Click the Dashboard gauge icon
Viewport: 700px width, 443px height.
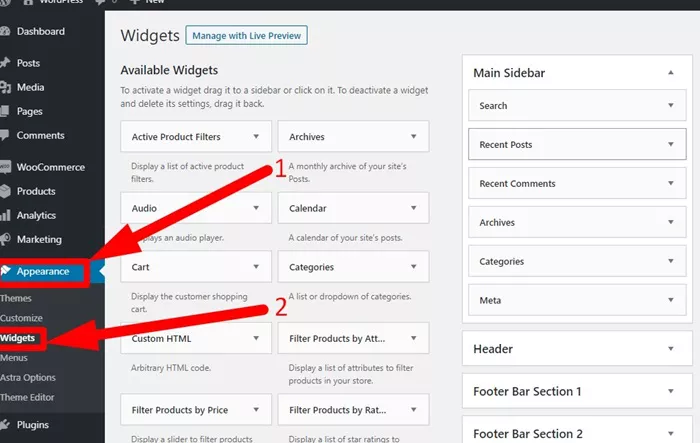[x=5, y=31]
